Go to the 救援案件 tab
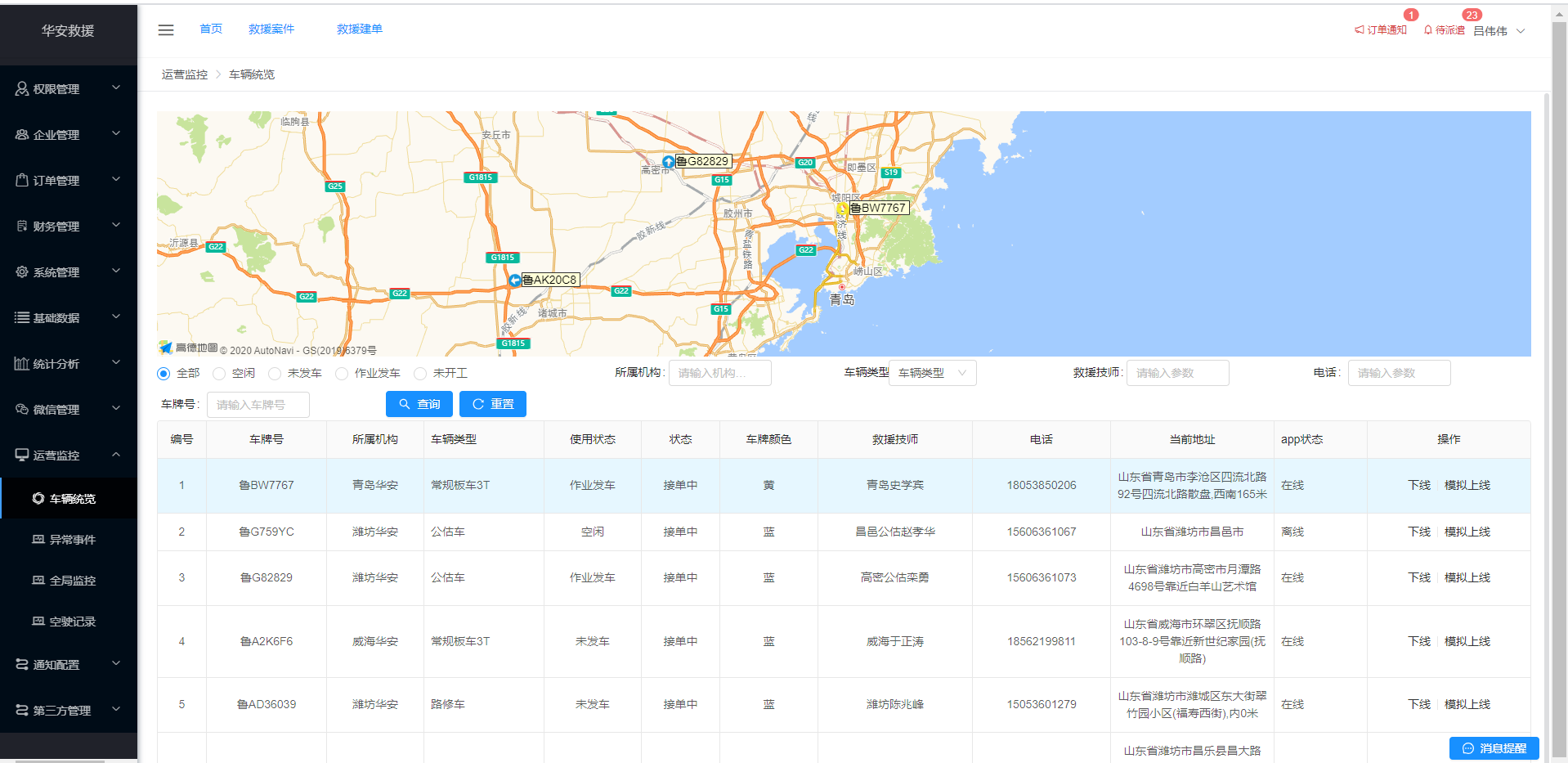Screen dimensions: 1568x763 [x=271, y=29]
